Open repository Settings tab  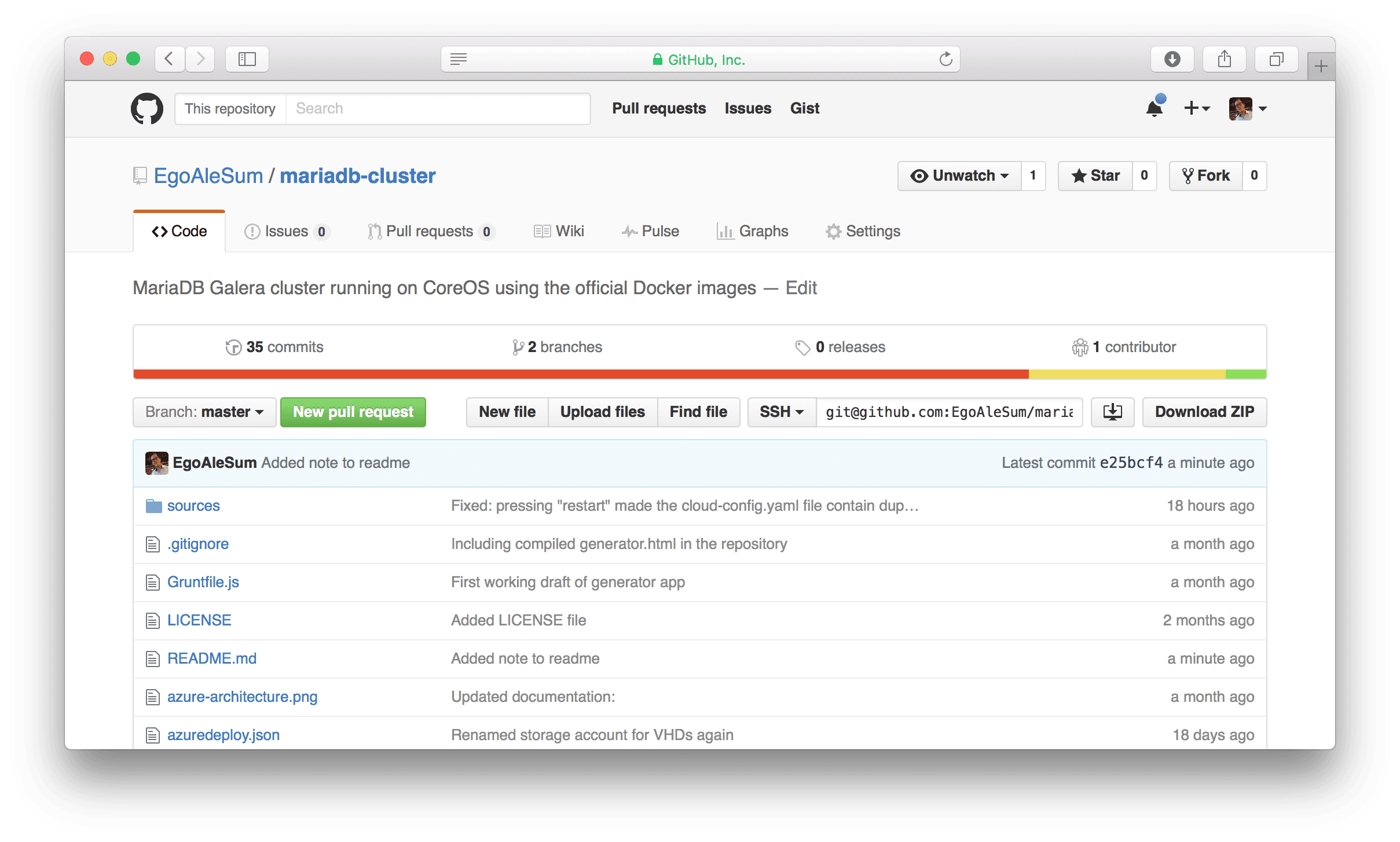(x=863, y=231)
